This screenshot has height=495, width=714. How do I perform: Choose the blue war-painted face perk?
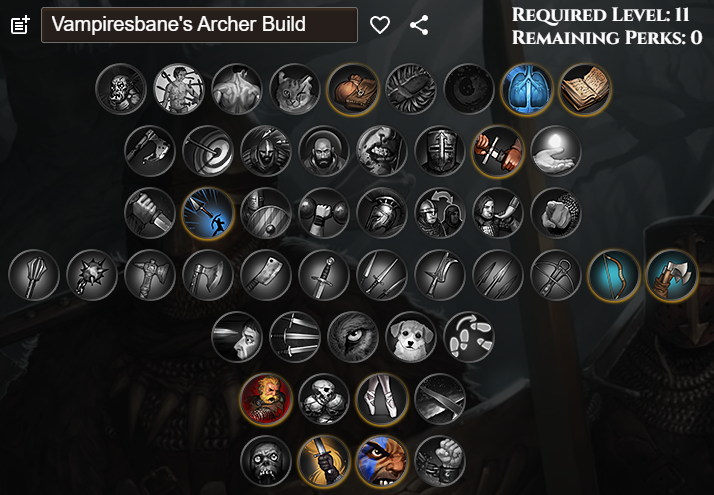pyautogui.click(x=382, y=461)
